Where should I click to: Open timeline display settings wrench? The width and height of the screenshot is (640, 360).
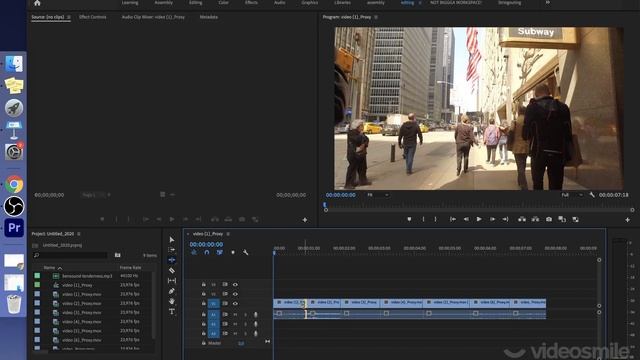(246, 253)
